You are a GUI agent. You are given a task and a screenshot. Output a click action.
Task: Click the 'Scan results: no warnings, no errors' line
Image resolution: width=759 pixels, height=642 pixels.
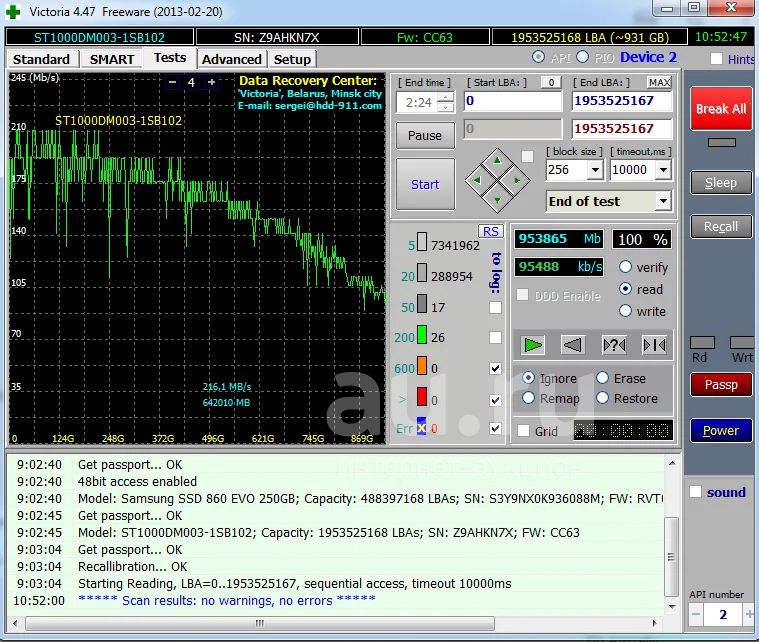pos(227,600)
